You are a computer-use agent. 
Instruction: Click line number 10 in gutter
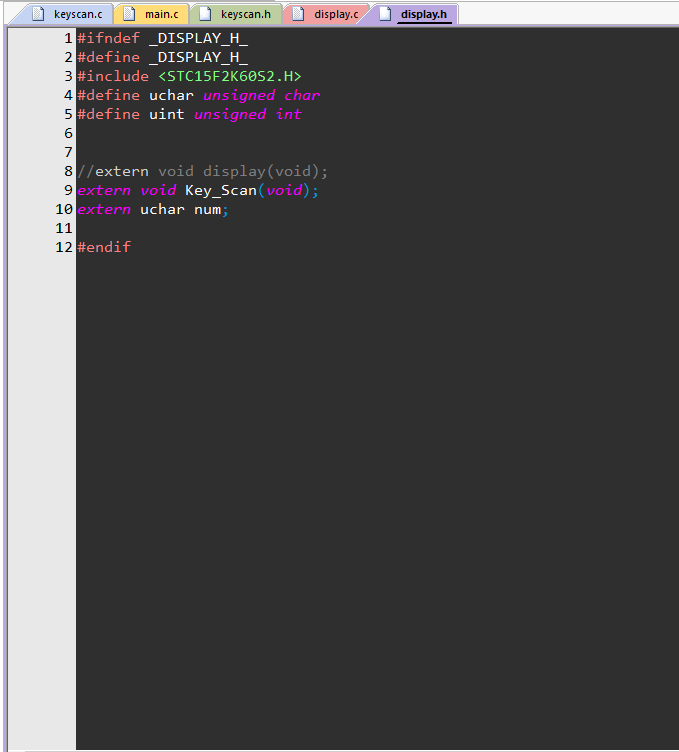(x=64, y=210)
